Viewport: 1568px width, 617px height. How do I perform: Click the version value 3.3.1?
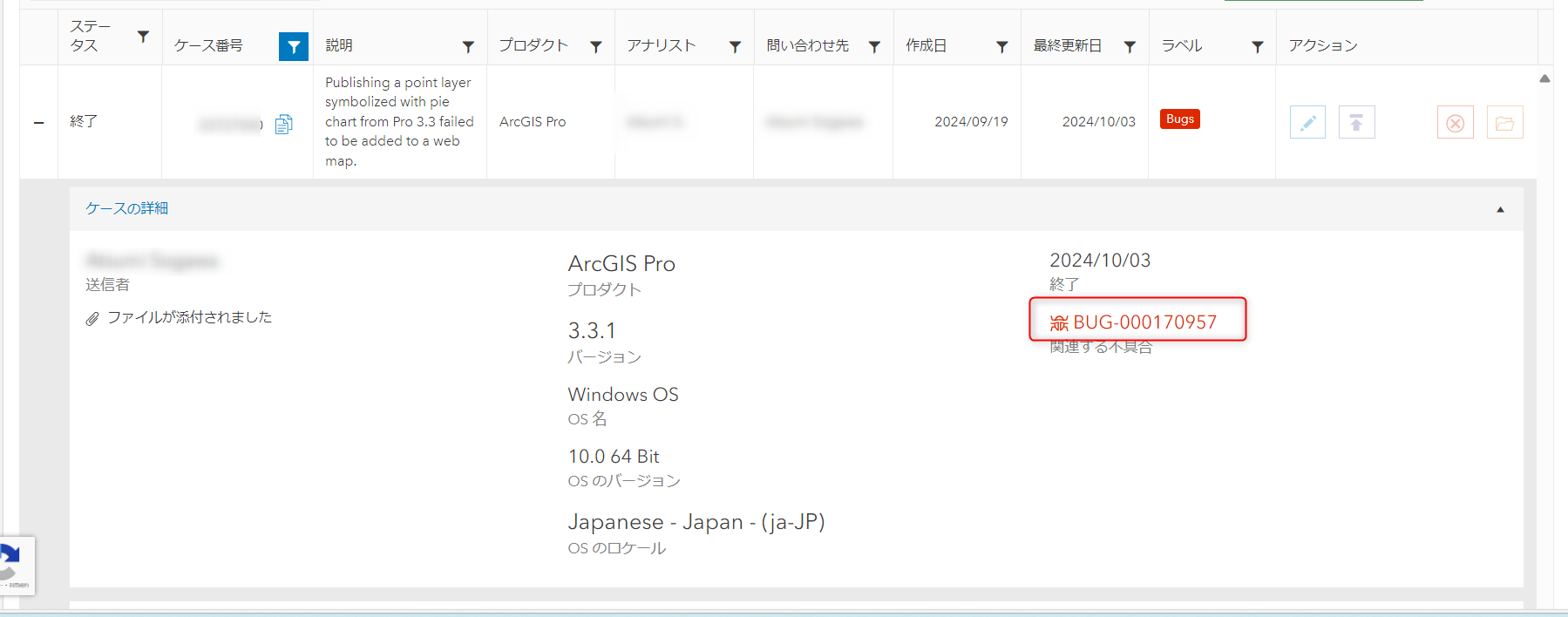pyautogui.click(x=592, y=331)
